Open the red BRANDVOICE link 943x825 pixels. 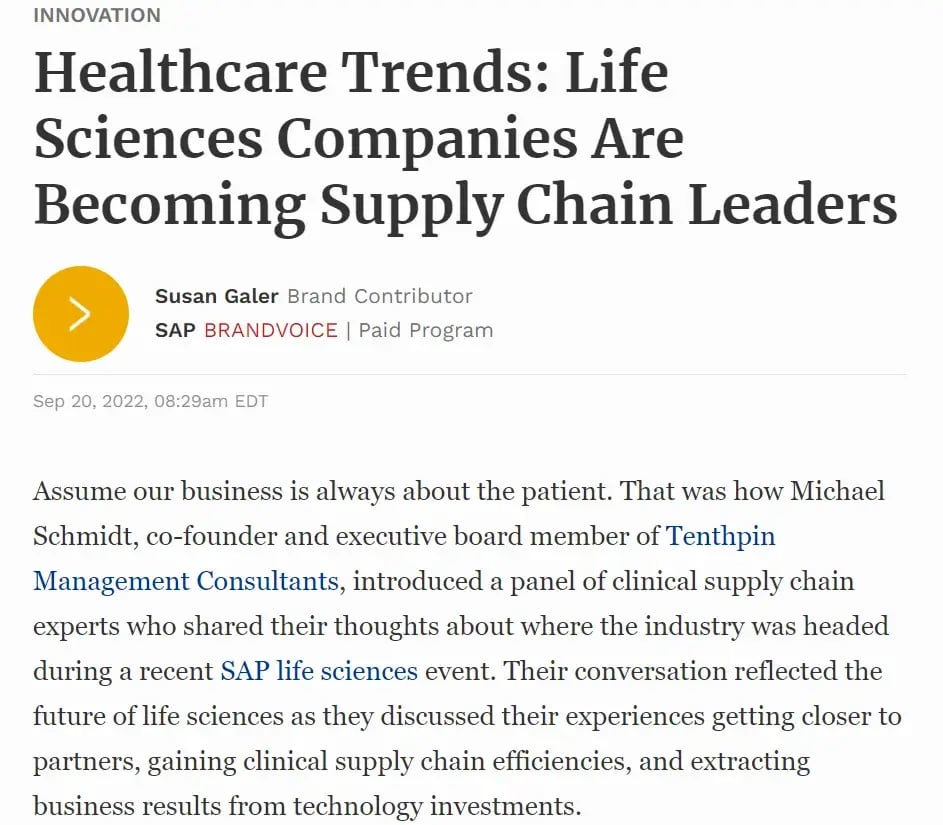(x=271, y=330)
